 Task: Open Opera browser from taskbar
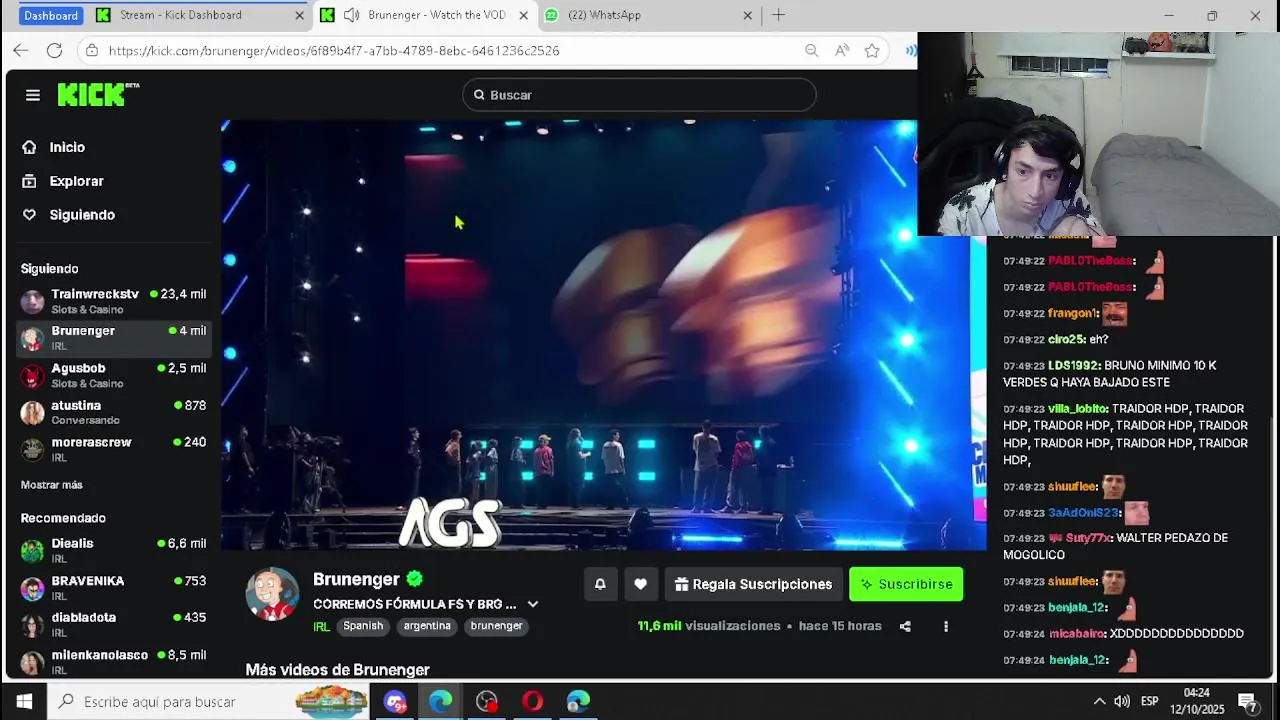(x=533, y=701)
